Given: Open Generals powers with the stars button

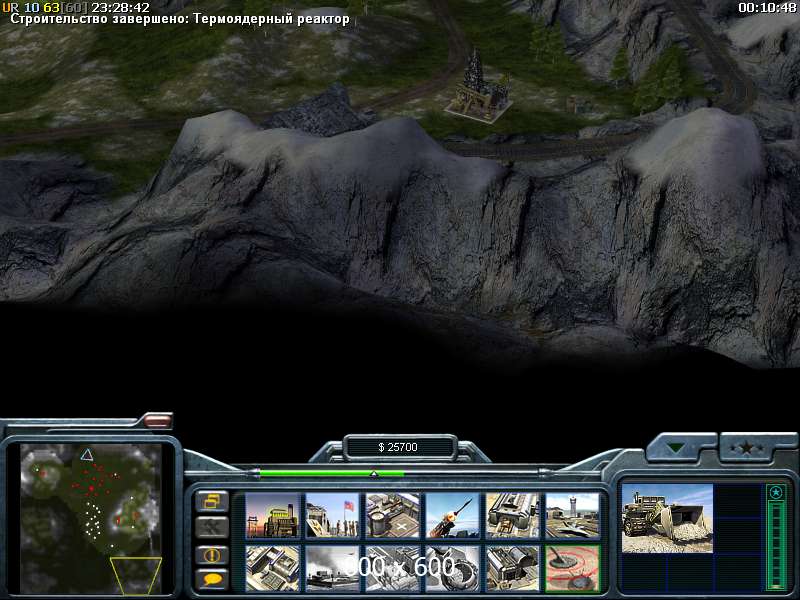Looking at the screenshot, I should coord(748,448).
